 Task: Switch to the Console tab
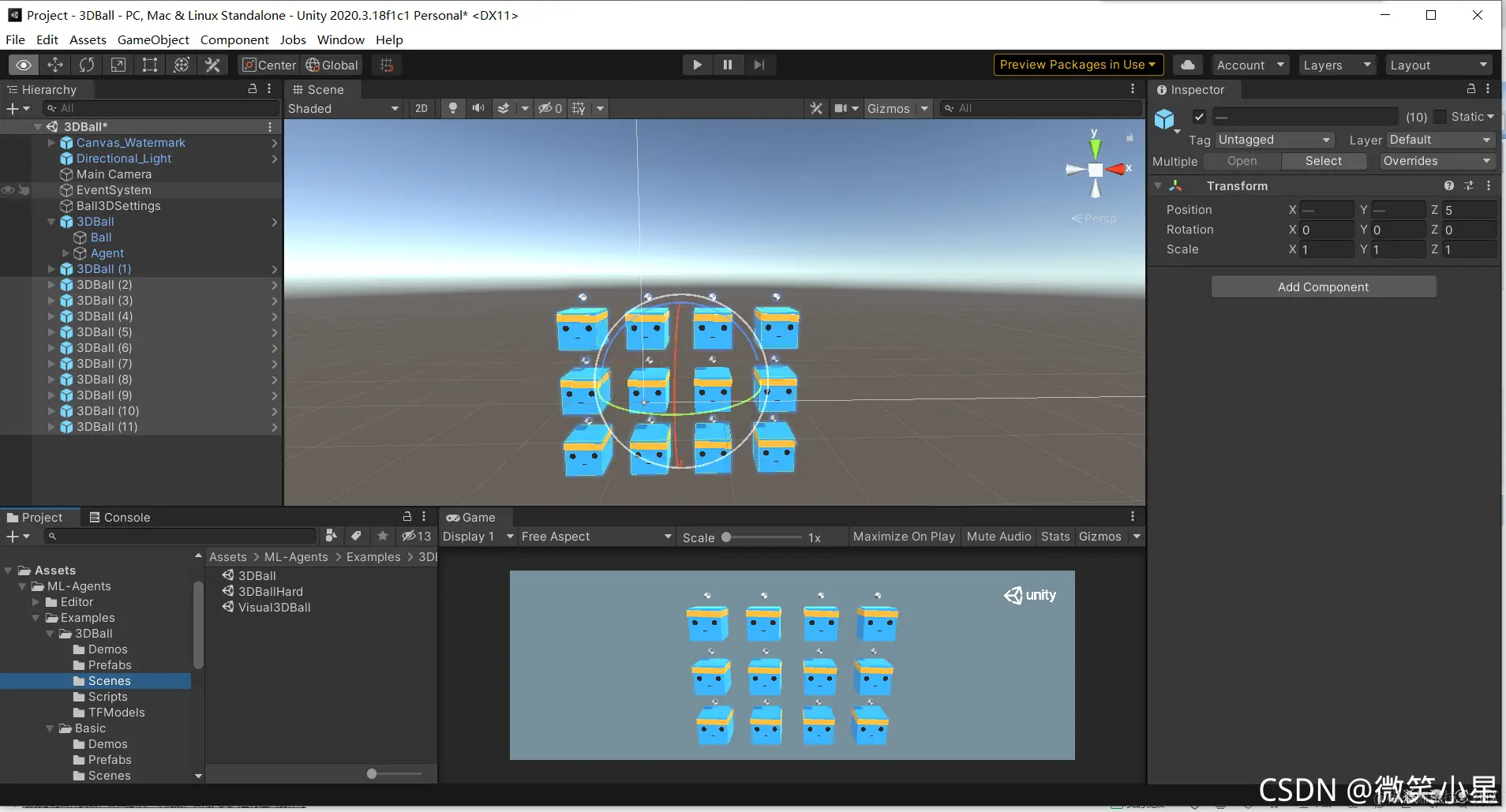(120, 517)
